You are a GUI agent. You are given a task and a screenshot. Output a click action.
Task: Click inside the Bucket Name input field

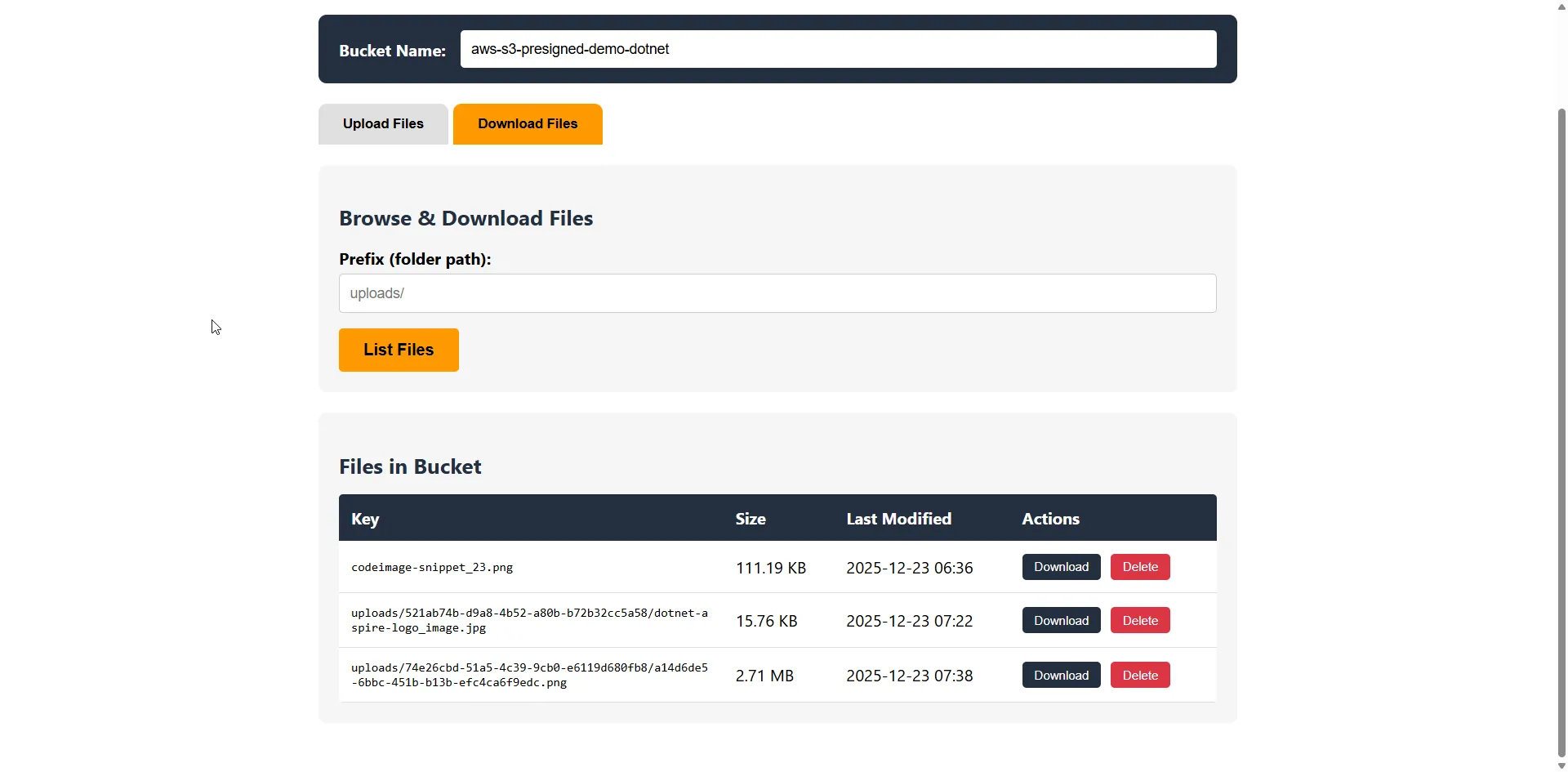838,48
